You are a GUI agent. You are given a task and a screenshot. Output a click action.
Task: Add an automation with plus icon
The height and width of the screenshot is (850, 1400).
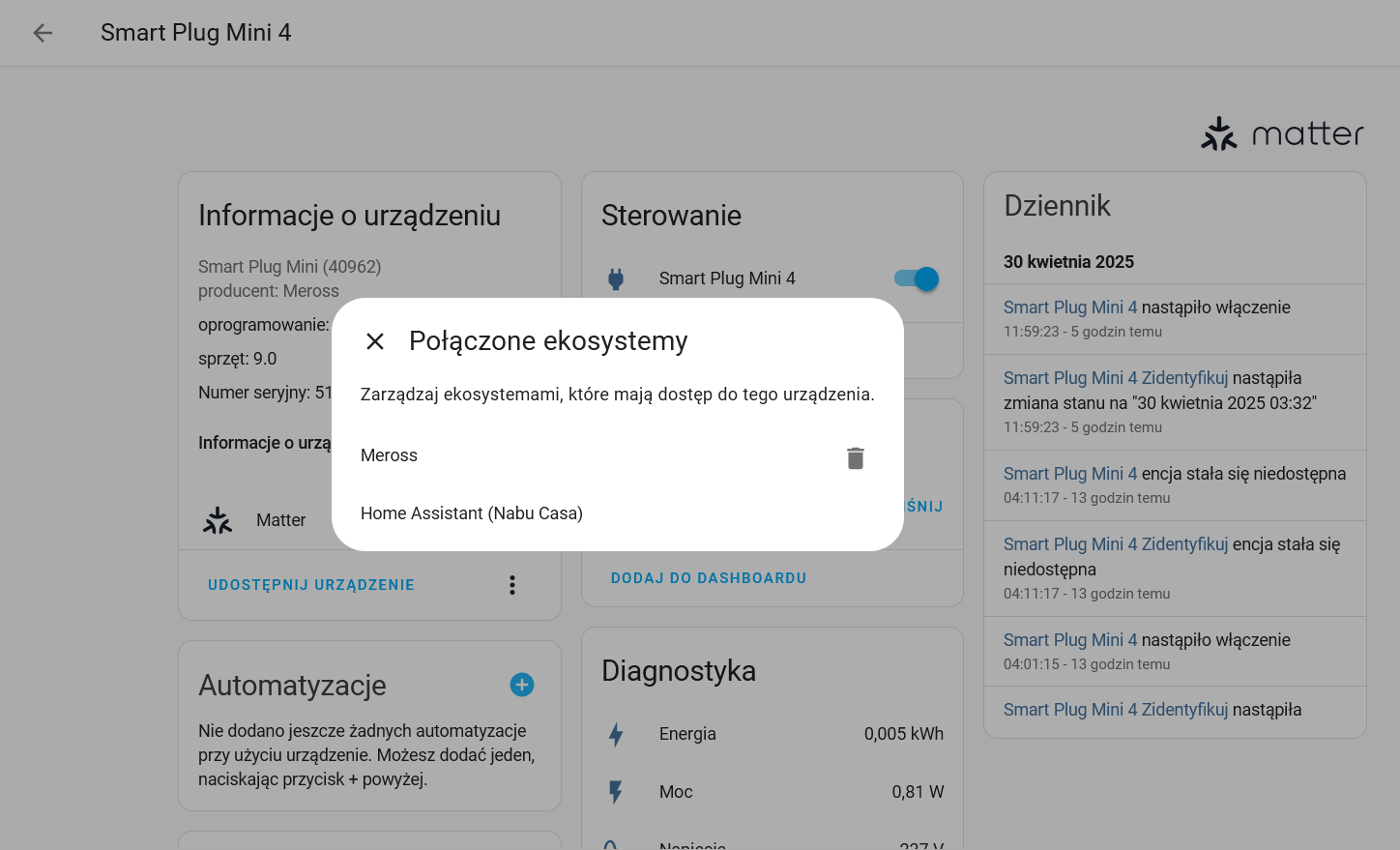(x=522, y=685)
